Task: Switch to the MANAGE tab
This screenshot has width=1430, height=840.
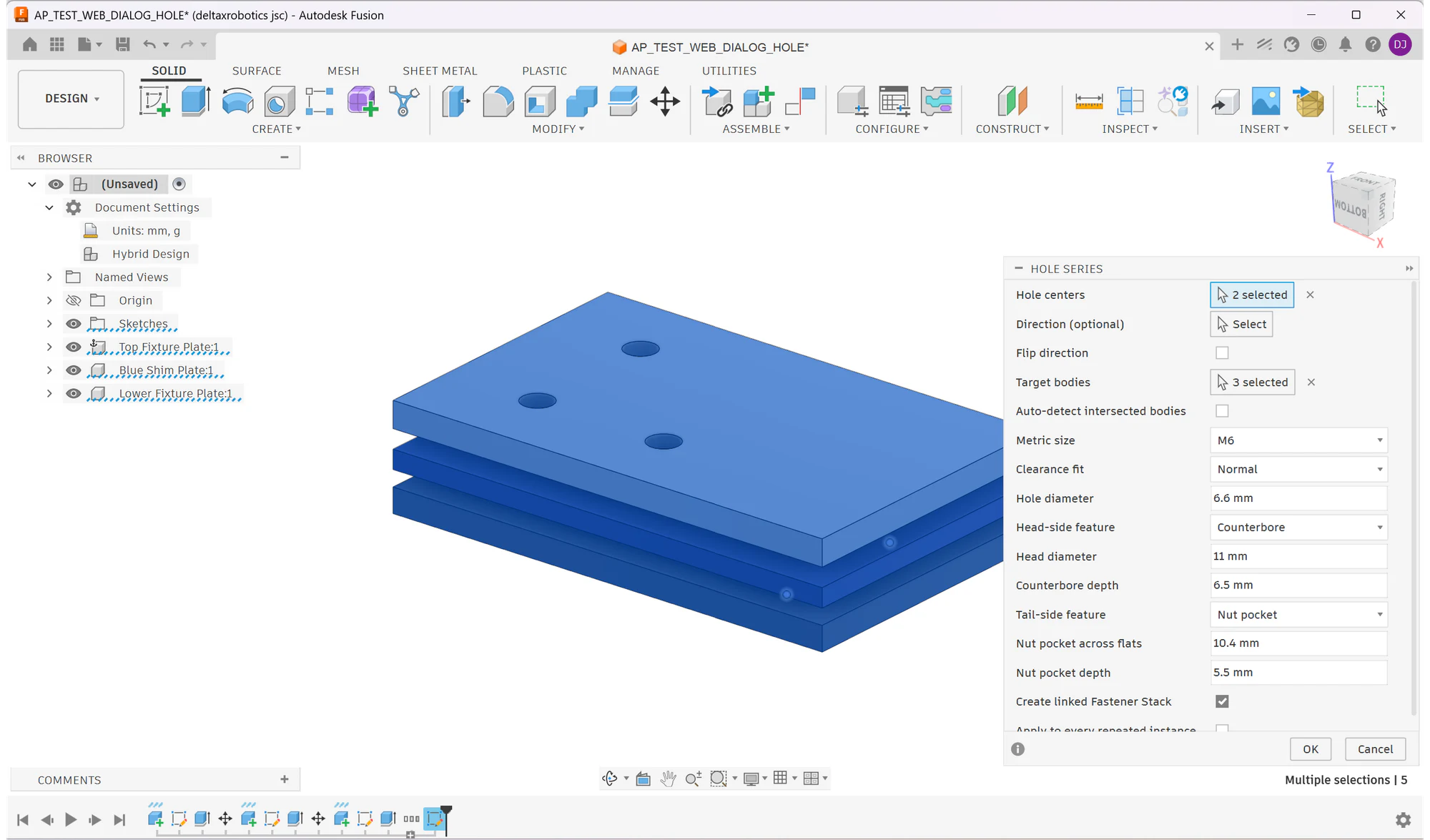Action: point(636,71)
